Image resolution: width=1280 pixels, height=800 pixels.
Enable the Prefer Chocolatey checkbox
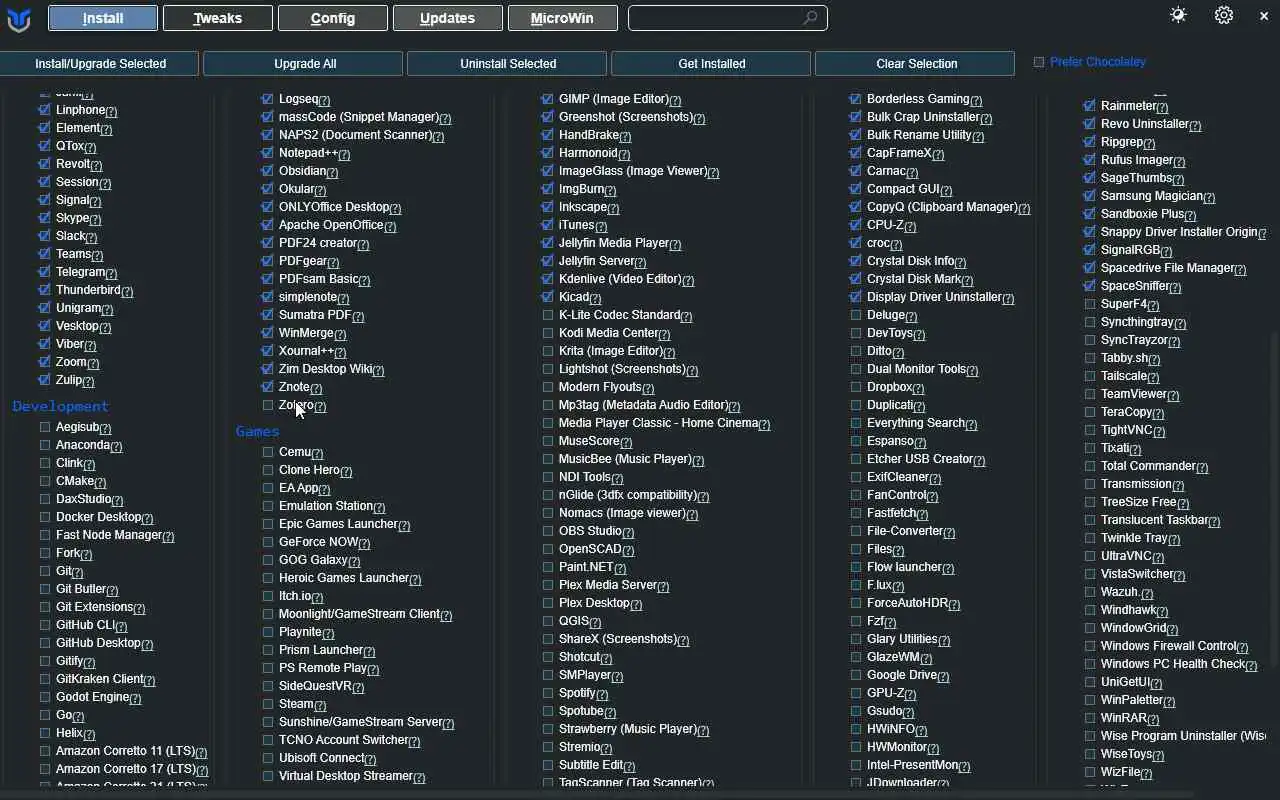point(1039,62)
